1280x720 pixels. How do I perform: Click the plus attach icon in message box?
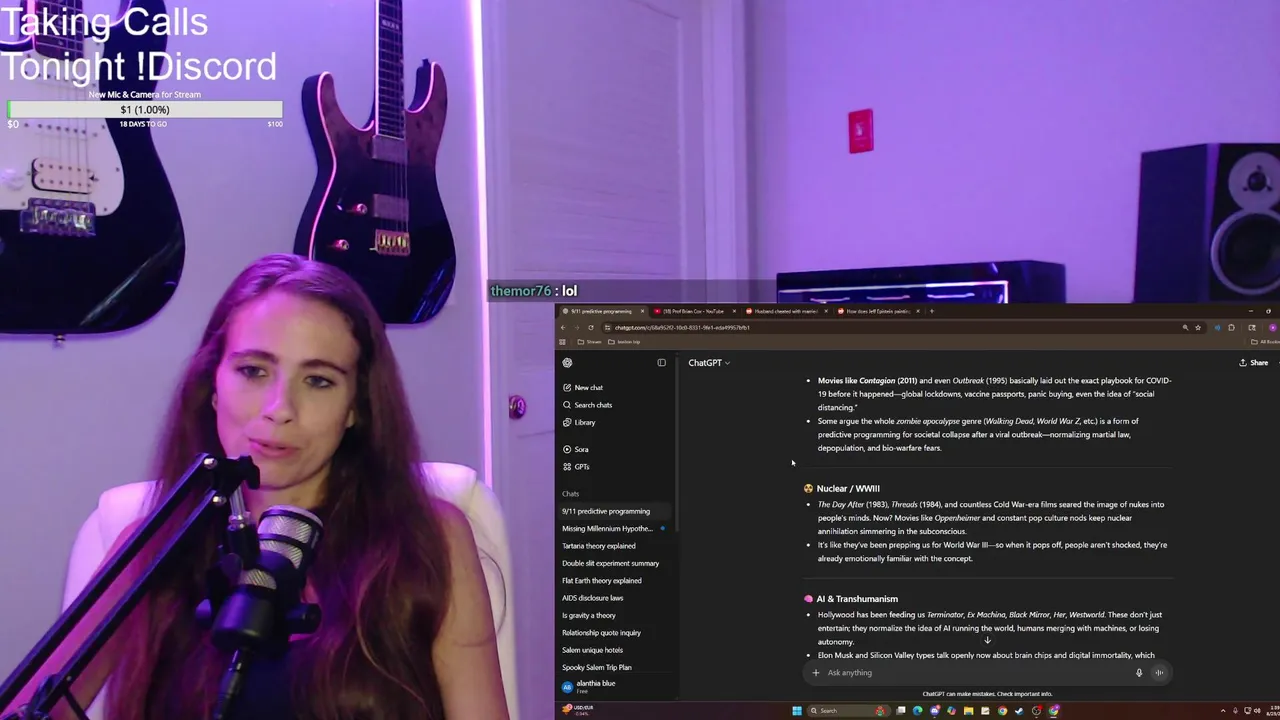(816, 673)
